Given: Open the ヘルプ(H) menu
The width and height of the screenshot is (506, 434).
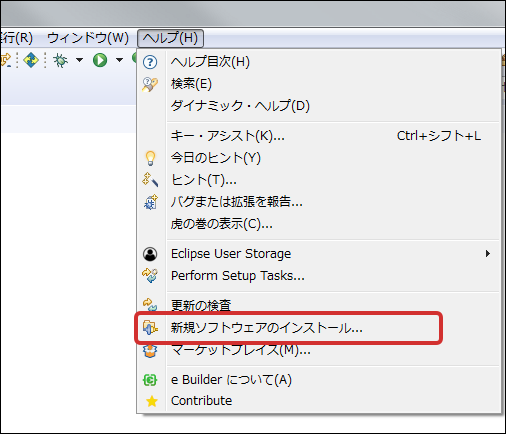Looking at the screenshot, I should click(x=170, y=38).
